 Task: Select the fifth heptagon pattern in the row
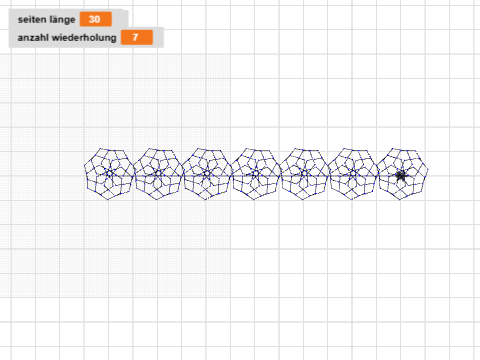(x=304, y=174)
